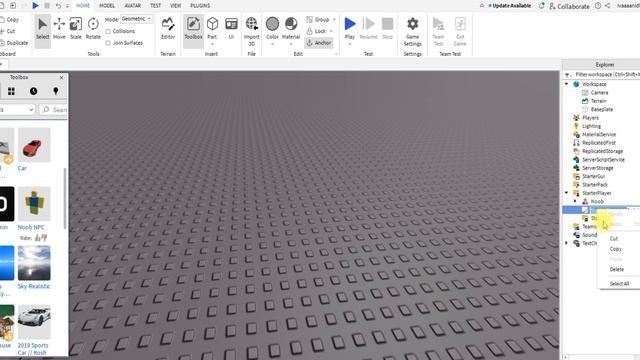Click the Resume playback button
The height and width of the screenshot is (360, 640).
pyautogui.click(x=369, y=29)
